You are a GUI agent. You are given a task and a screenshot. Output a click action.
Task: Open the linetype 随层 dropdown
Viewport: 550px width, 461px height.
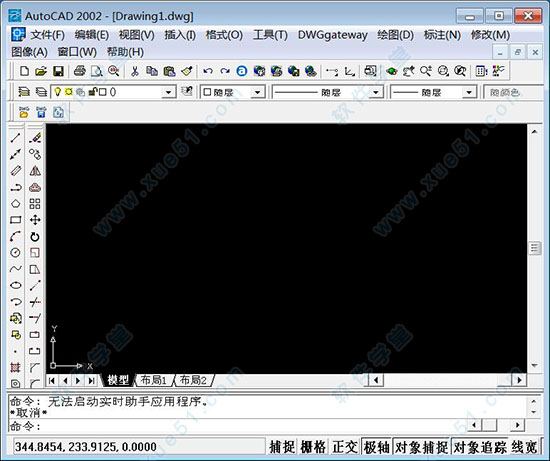point(376,92)
